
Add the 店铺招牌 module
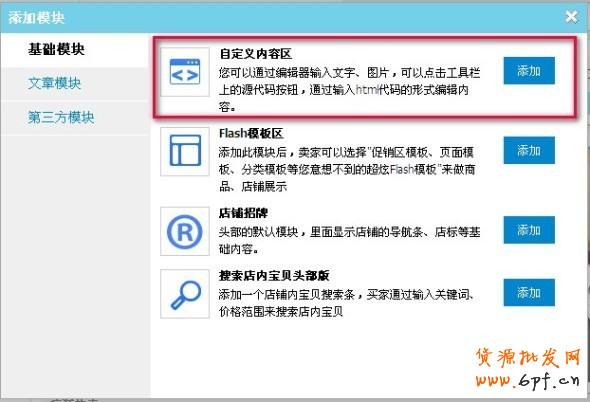529,230
